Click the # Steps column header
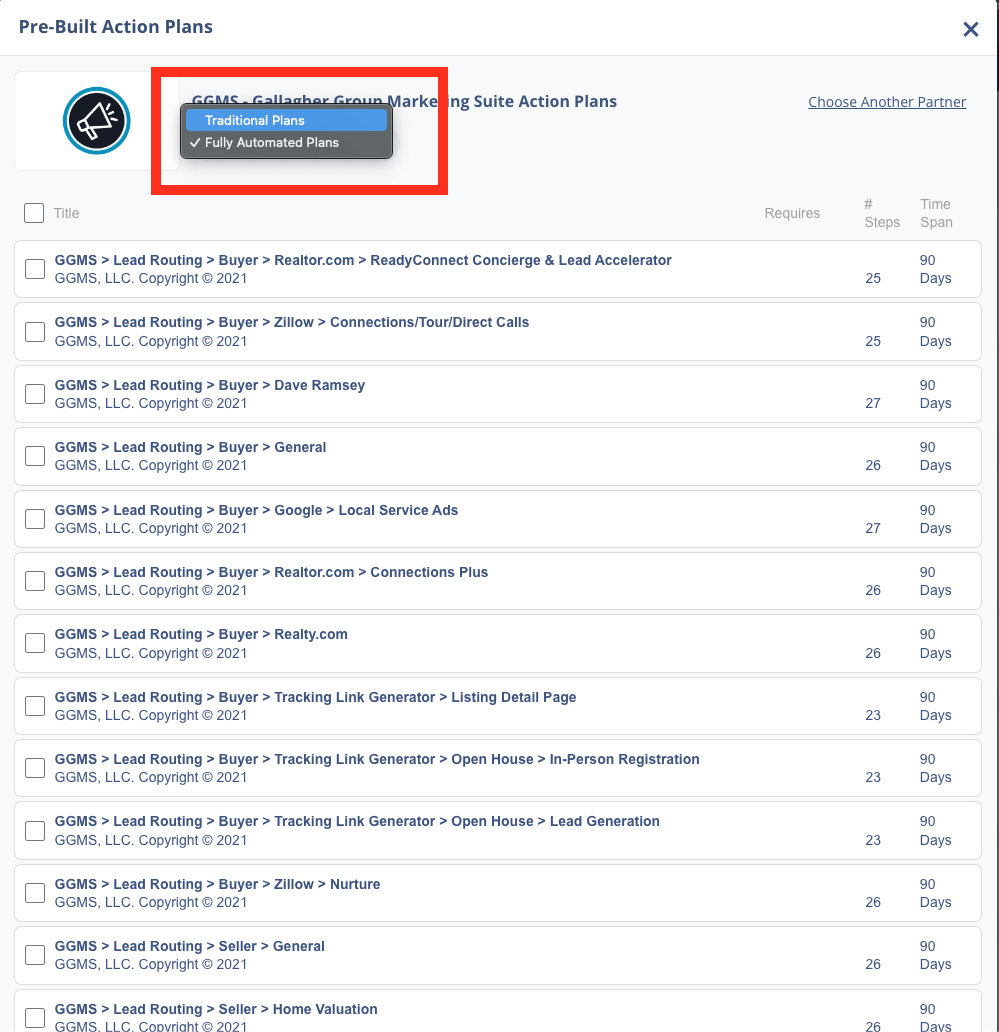Viewport: 999px width, 1032px height. tap(882, 213)
